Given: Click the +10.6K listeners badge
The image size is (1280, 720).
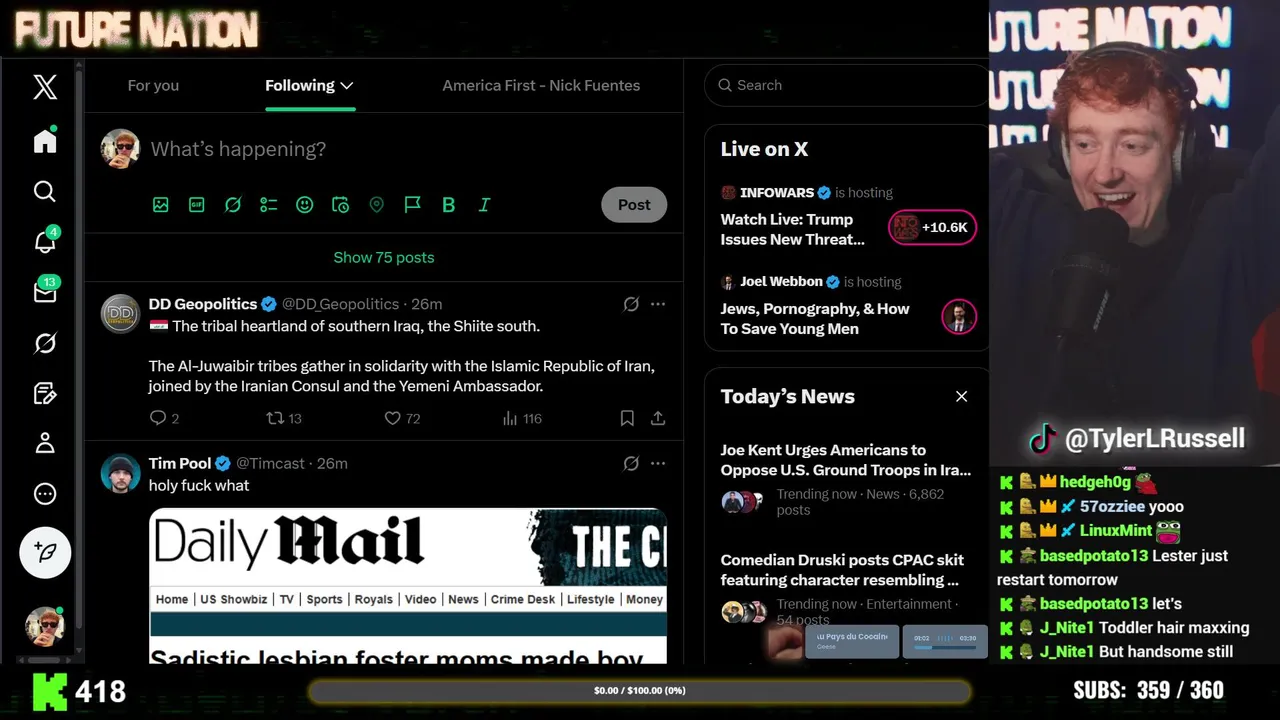Looking at the screenshot, I should click(932, 228).
